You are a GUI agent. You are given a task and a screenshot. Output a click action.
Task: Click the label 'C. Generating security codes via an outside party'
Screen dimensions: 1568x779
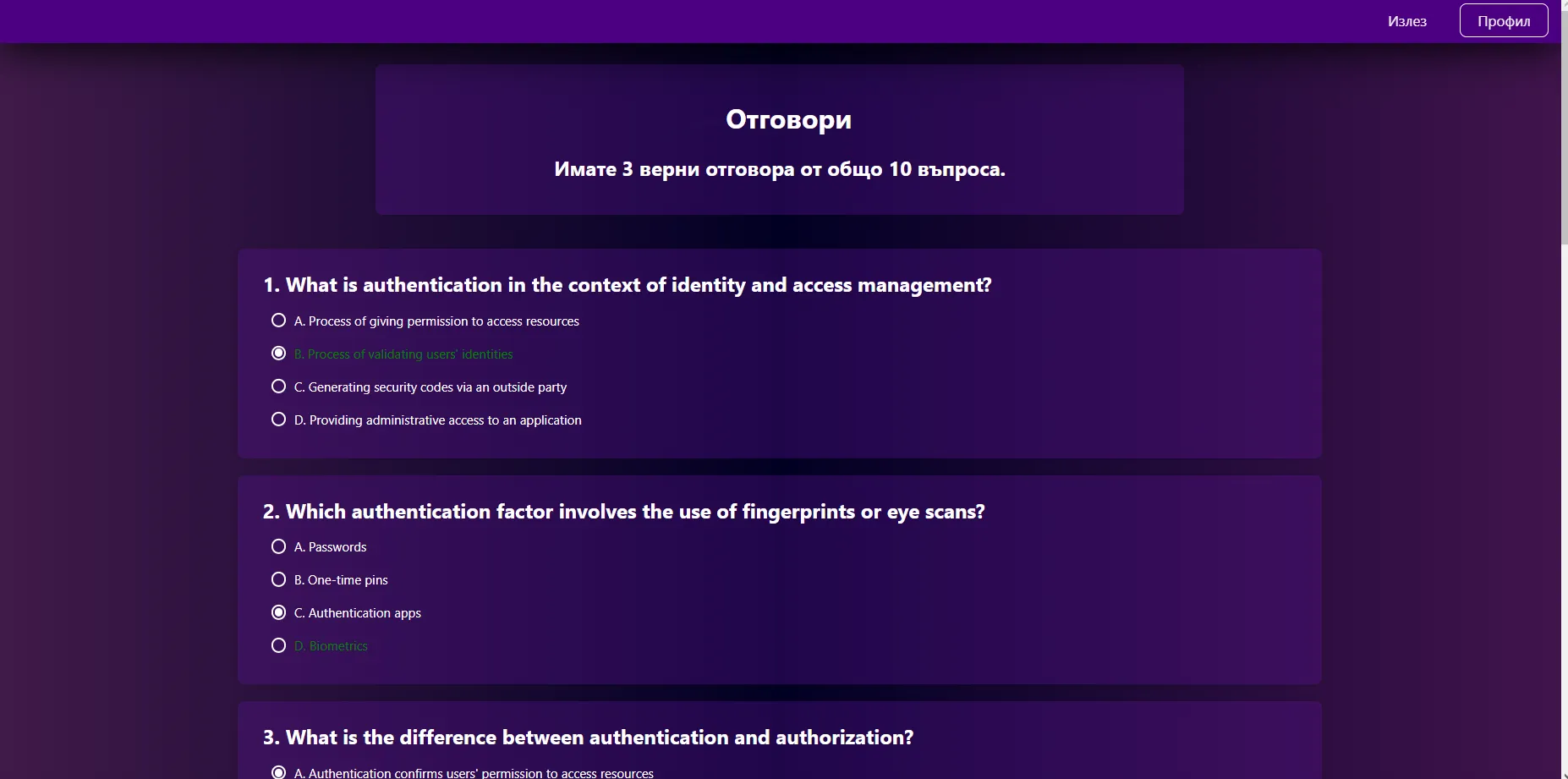430,387
